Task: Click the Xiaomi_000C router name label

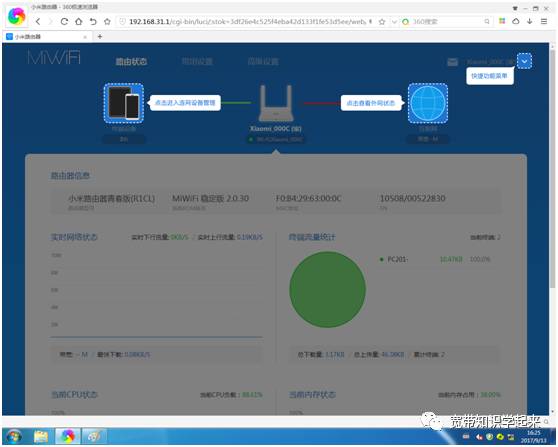Action: pos(276,128)
